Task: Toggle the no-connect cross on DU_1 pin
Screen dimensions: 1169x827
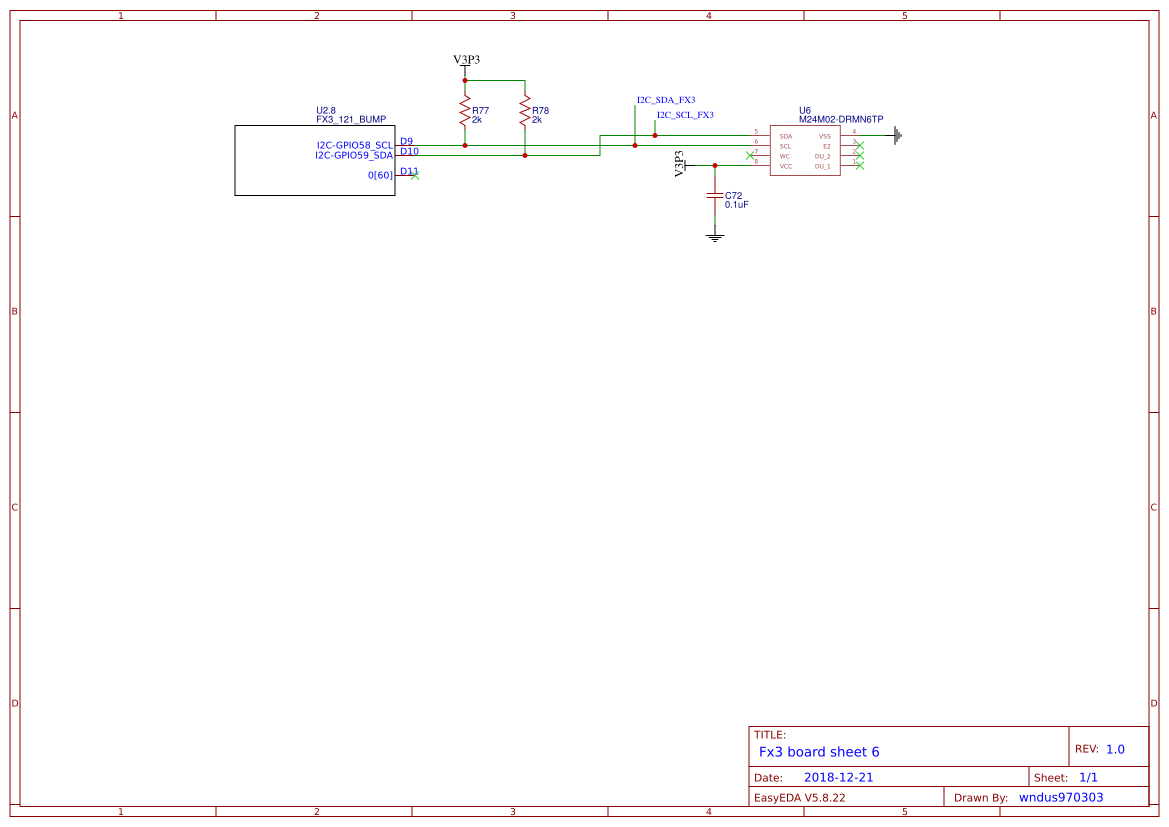Action: point(859,165)
